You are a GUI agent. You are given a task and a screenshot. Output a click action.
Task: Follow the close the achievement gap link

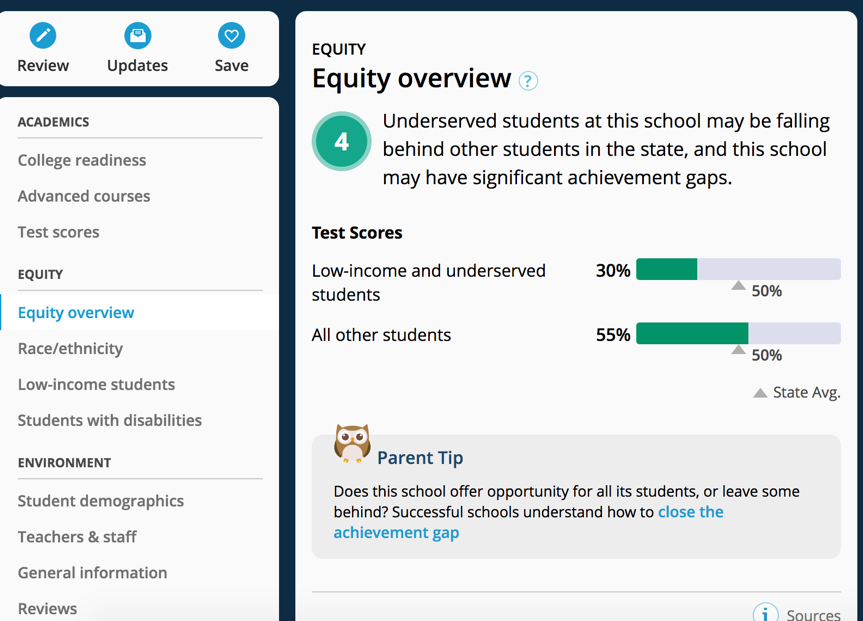click(528, 522)
